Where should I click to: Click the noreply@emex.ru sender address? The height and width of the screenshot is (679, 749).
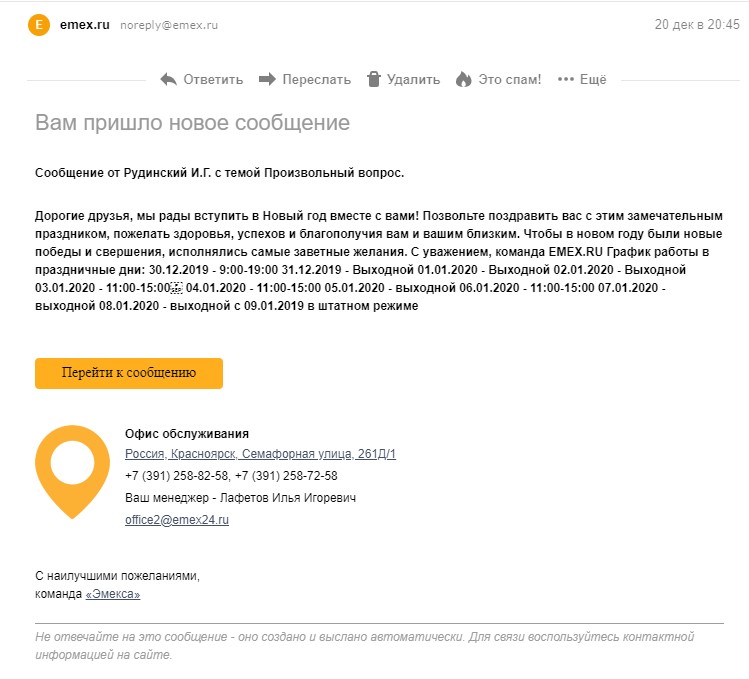(169, 25)
